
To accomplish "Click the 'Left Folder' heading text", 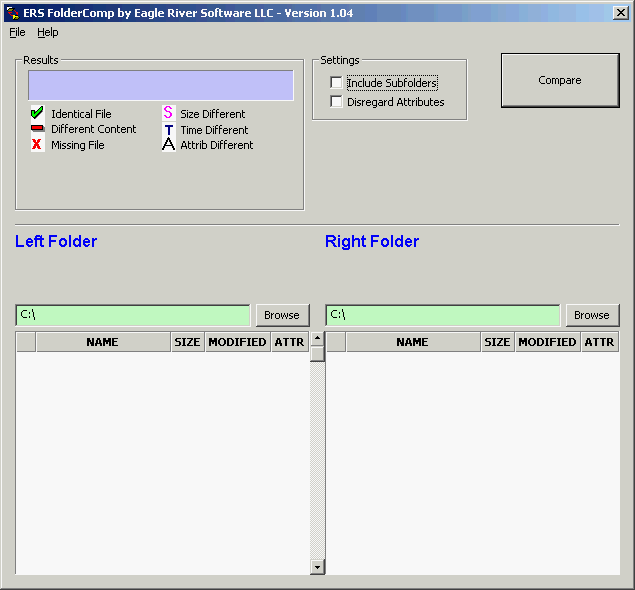I will pos(56,241).
